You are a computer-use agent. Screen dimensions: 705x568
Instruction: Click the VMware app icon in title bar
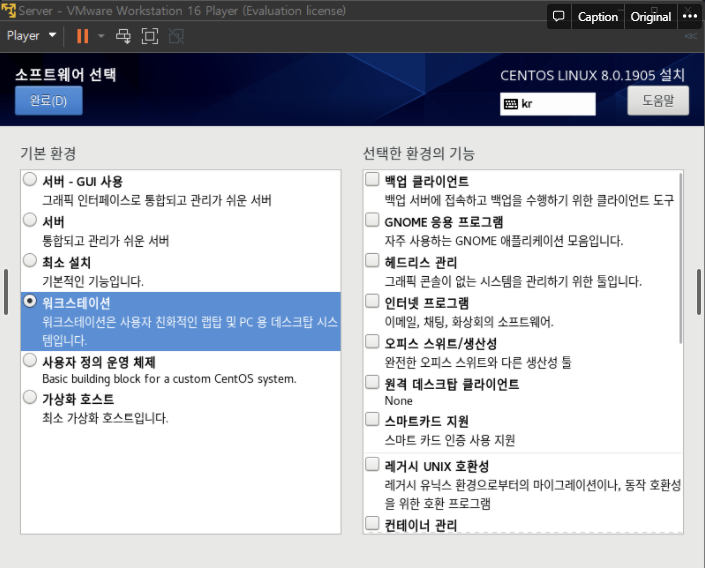[x=8, y=10]
